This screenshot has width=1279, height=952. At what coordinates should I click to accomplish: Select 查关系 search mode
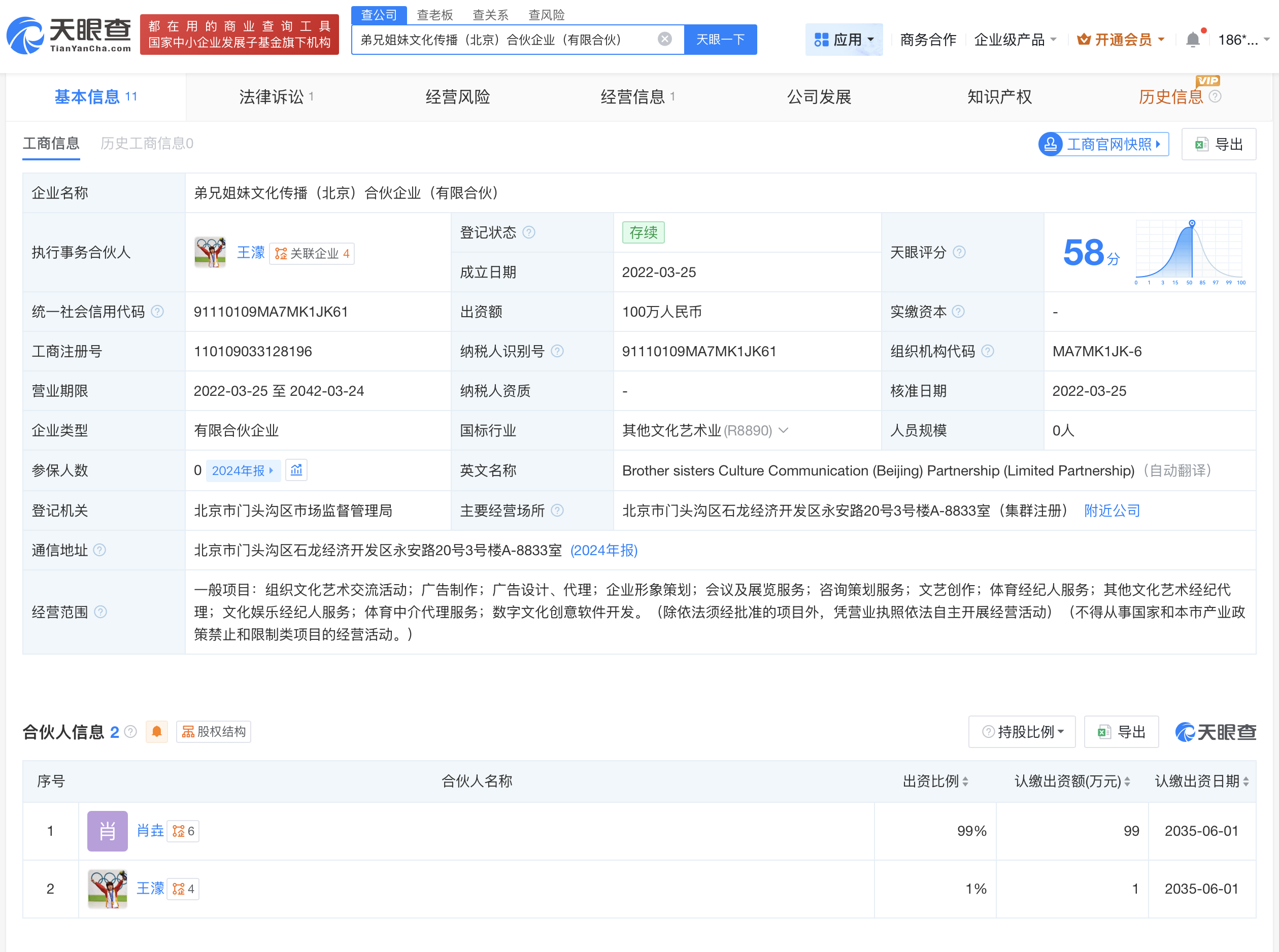(x=490, y=15)
